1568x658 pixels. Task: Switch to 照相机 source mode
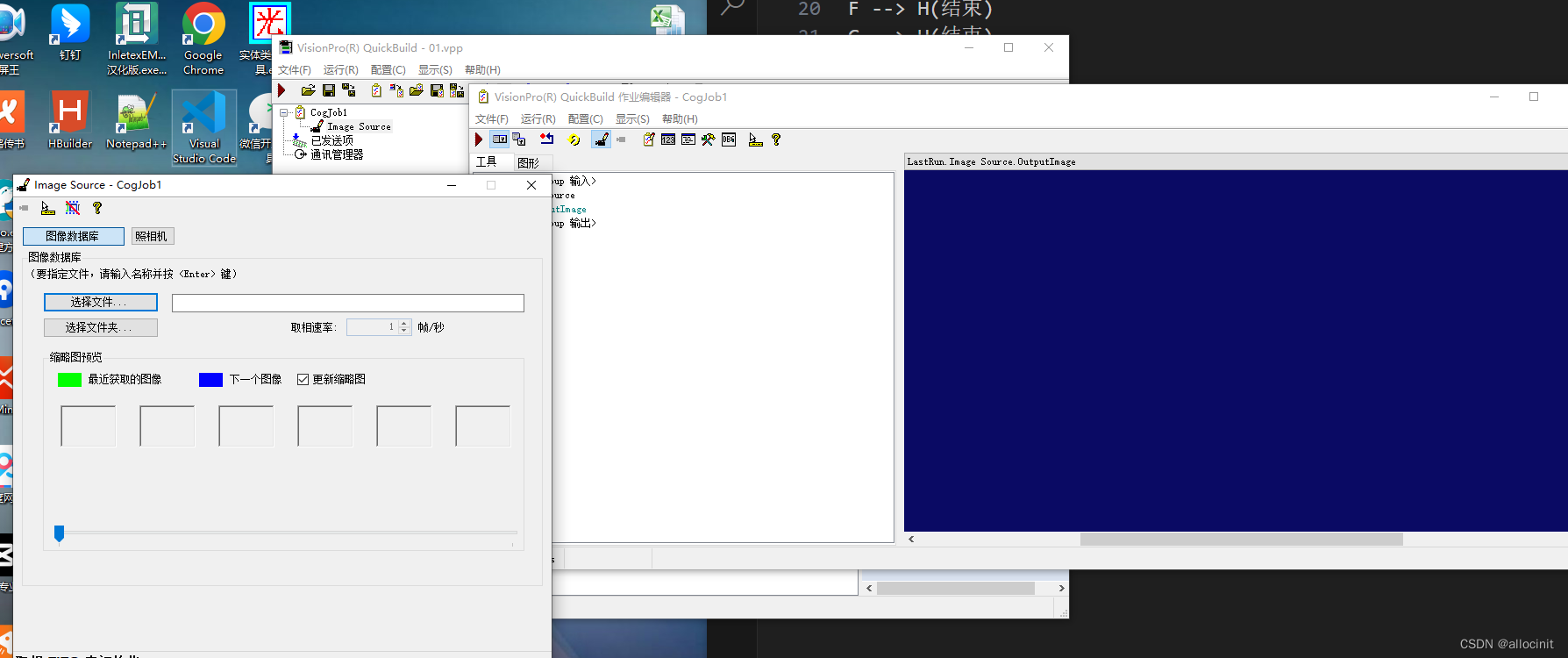tap(152, 236)
